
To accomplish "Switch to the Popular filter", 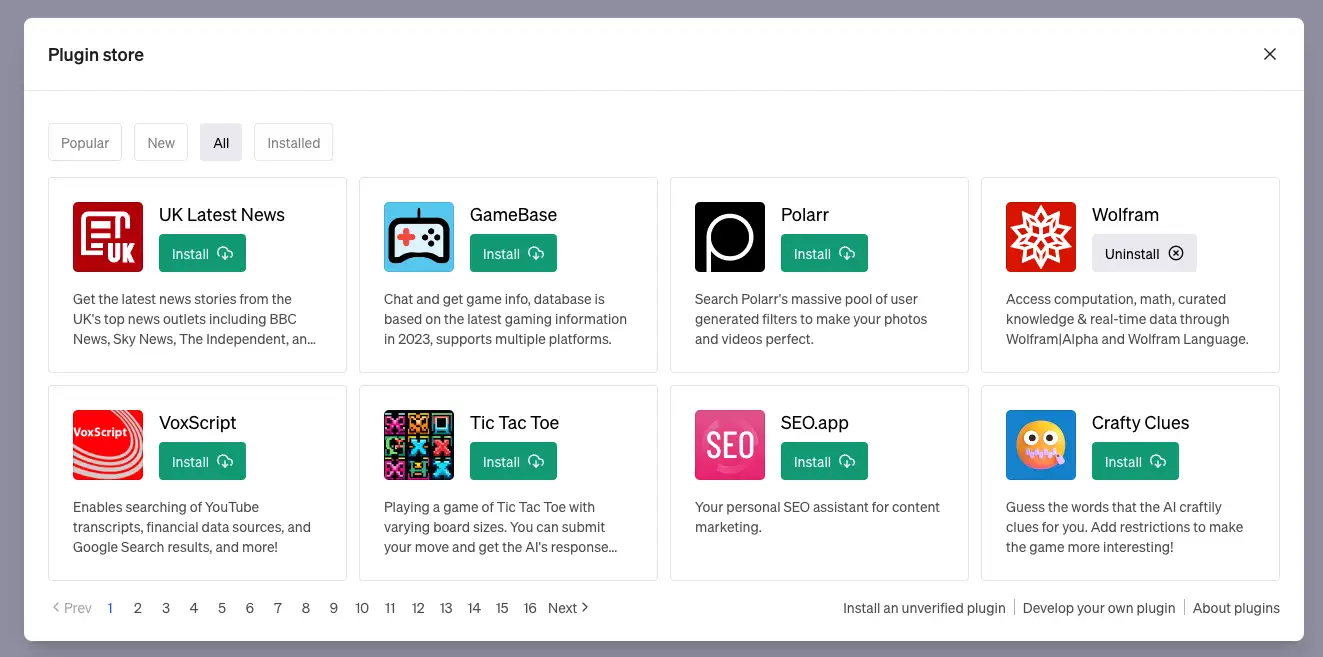I will coord(84,142).
